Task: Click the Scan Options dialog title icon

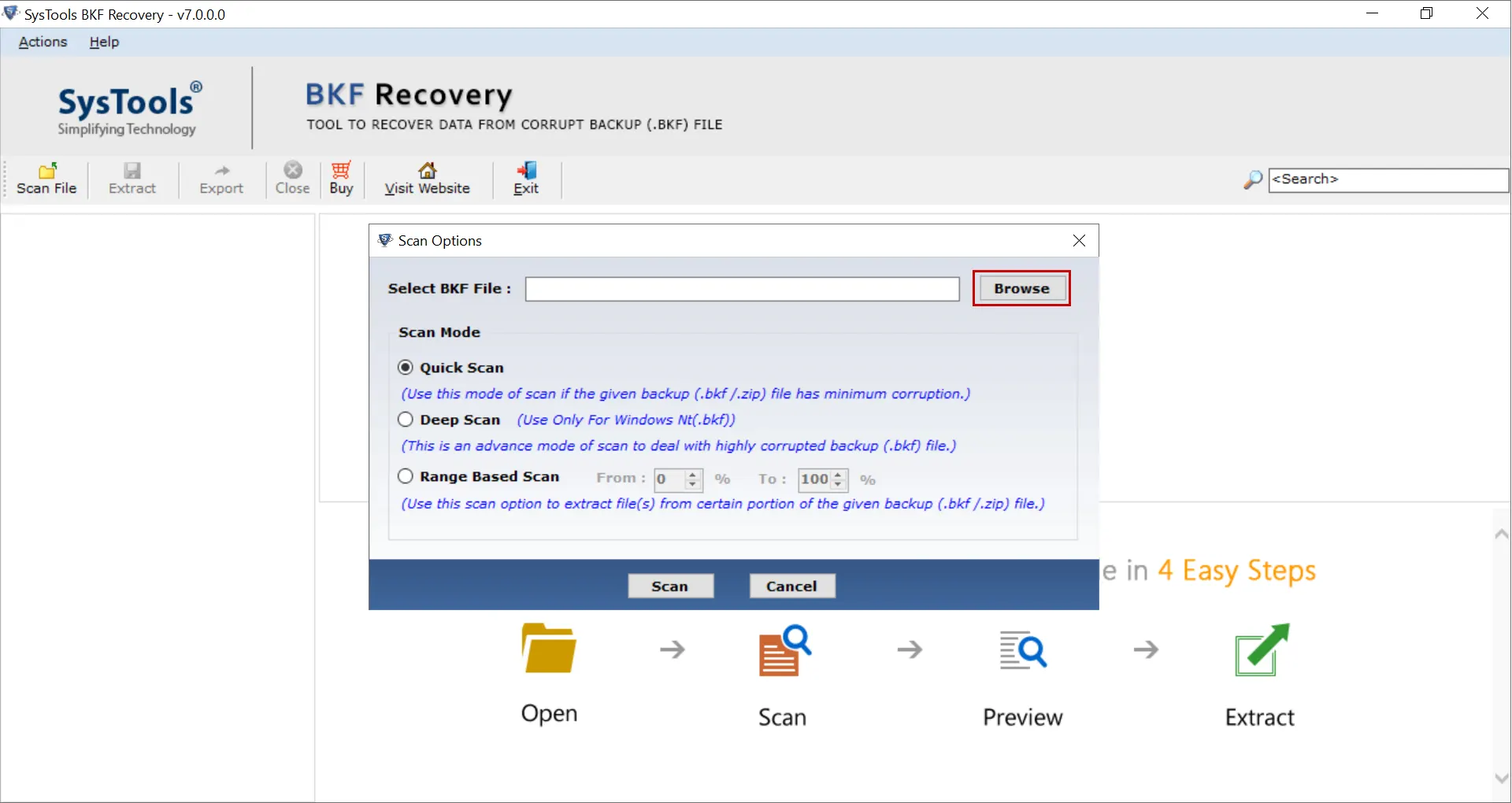Action: (x=384, y=240)
